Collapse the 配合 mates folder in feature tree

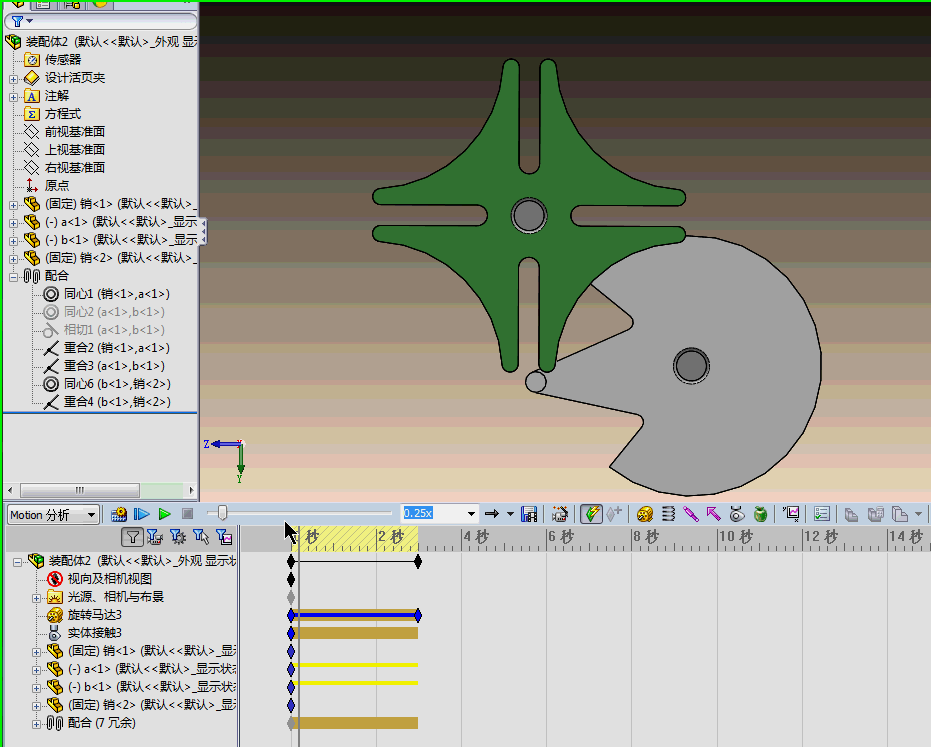pyautogui.click(x=13, y=277)
